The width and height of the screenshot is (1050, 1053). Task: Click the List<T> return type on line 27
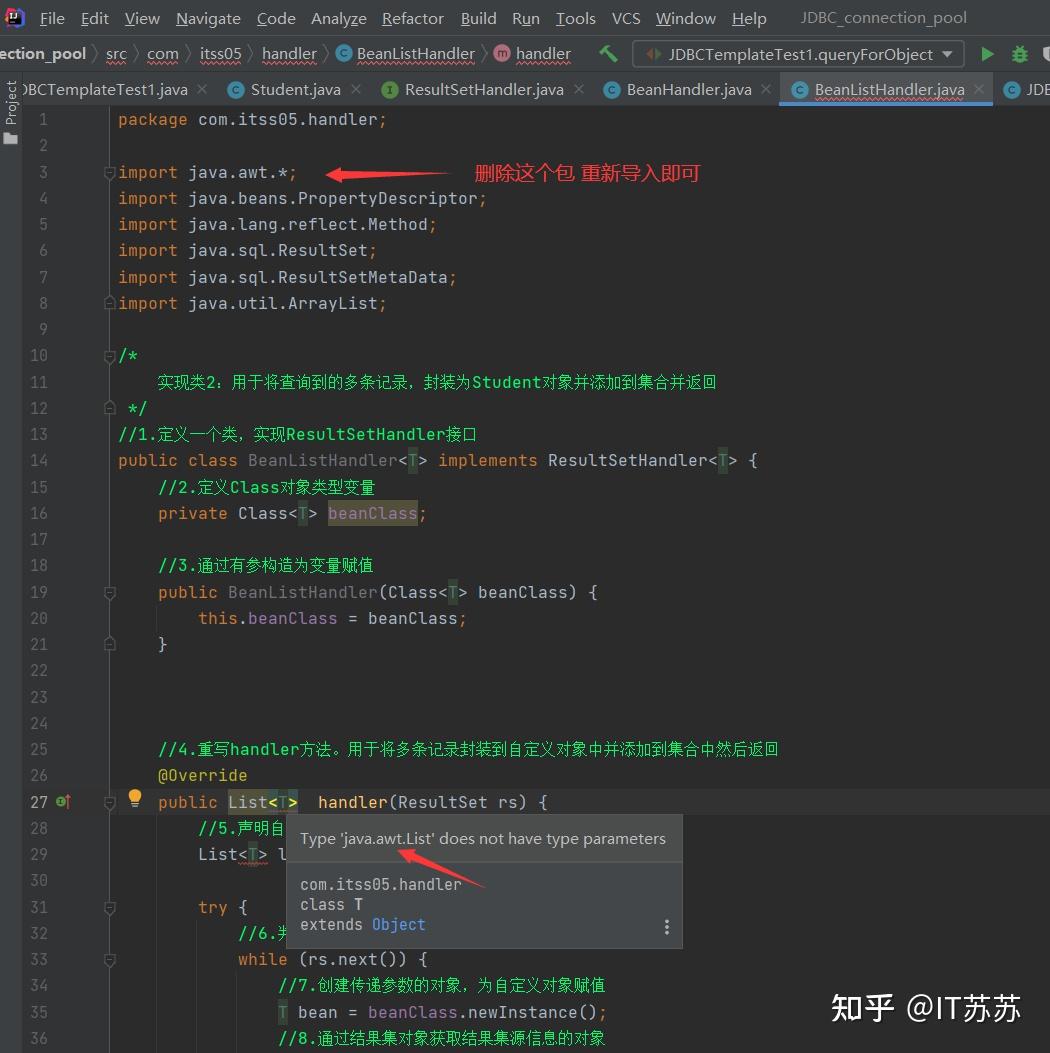pyautogui.click(x=262, y=802)
